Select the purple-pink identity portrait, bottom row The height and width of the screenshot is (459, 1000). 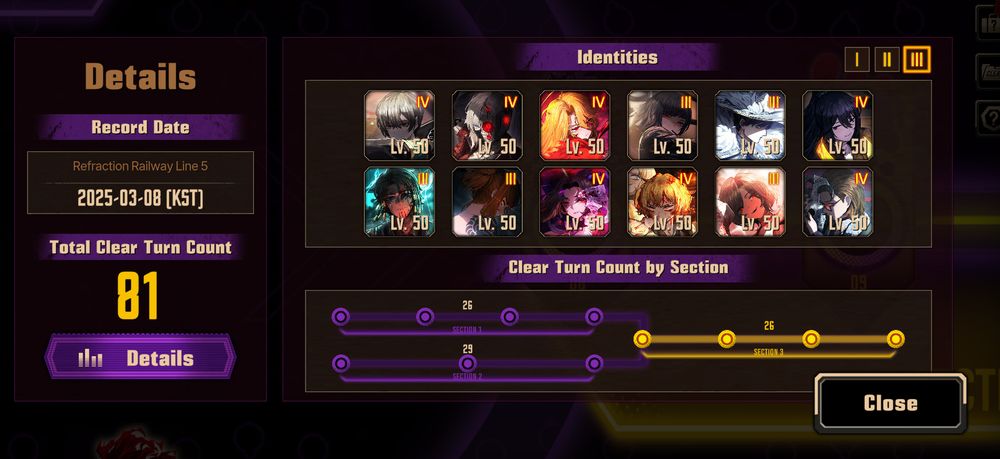click(575, 202)
